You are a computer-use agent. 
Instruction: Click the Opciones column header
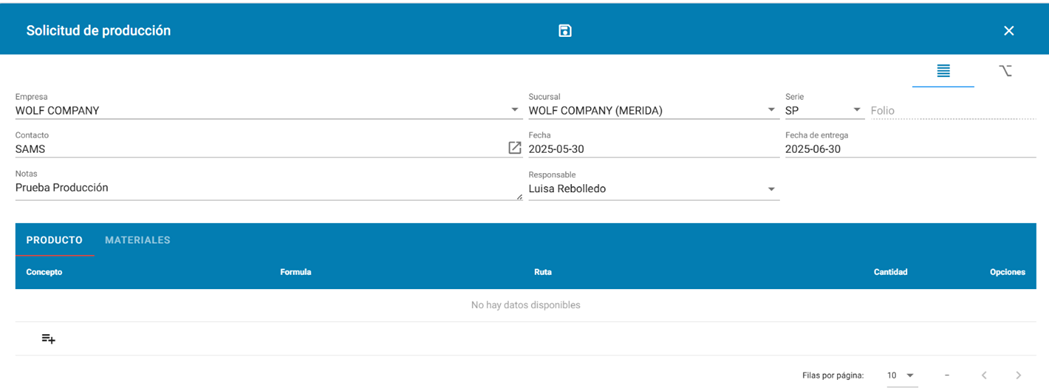1008,273
